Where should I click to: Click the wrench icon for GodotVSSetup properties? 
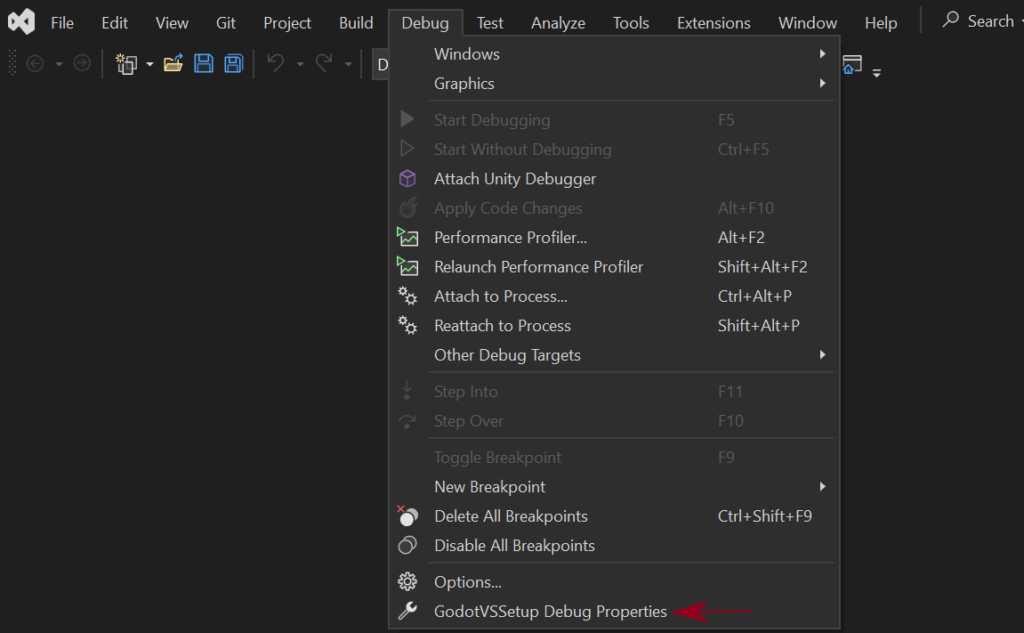tap(407, 611)
